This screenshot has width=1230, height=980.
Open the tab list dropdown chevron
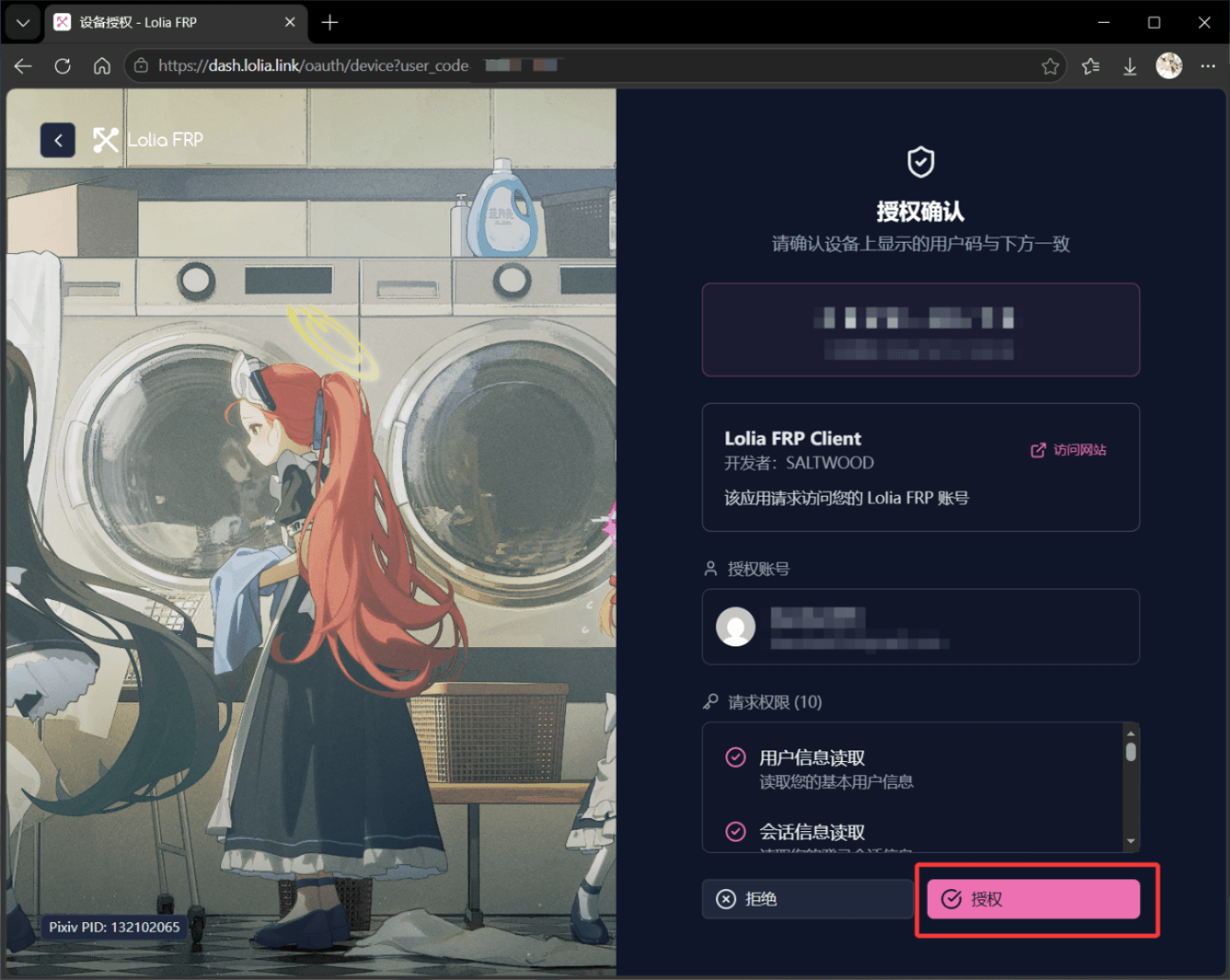(23, 23)
